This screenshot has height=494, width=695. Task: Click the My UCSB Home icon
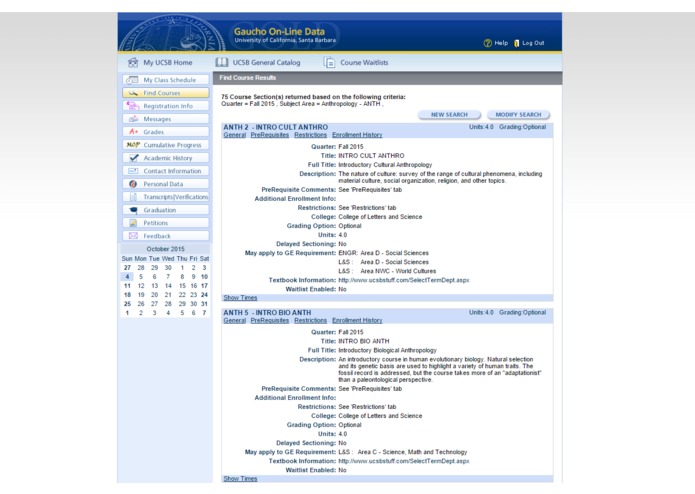click(x=133, y=62)
